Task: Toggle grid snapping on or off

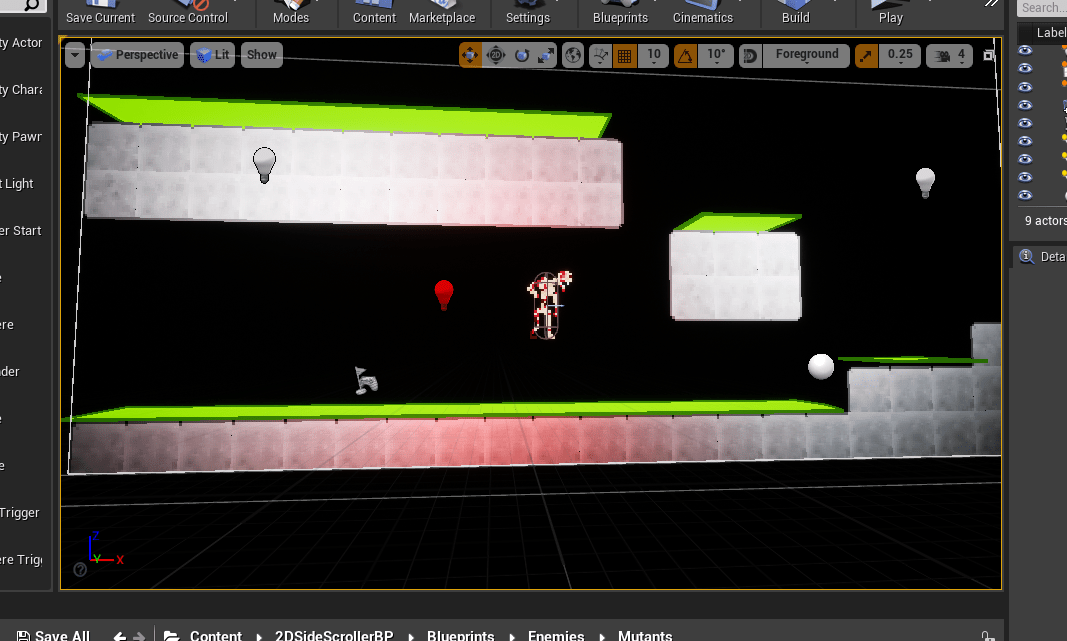Action: 625,56
